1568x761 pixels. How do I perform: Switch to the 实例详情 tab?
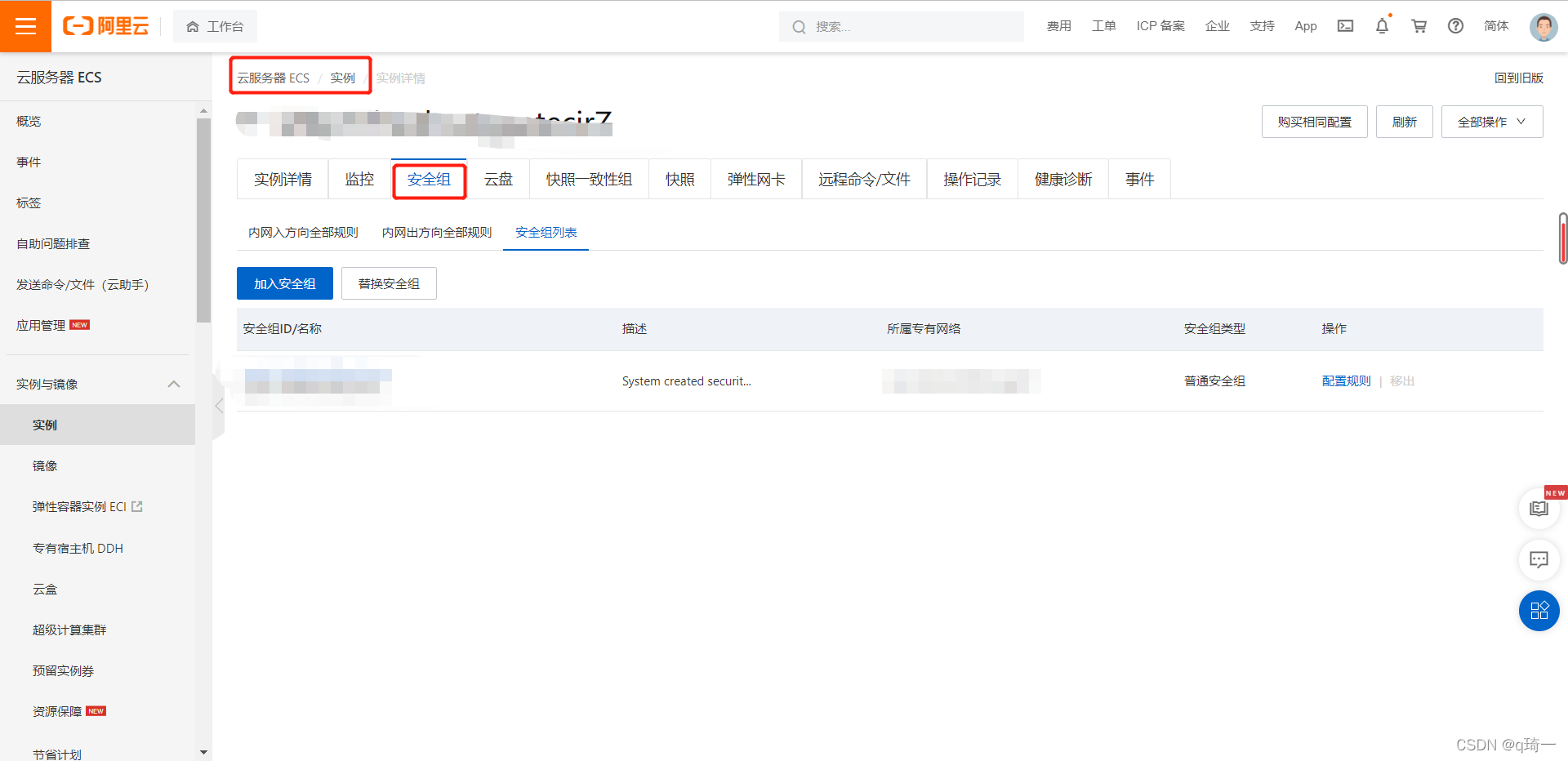tap(283, 179)
